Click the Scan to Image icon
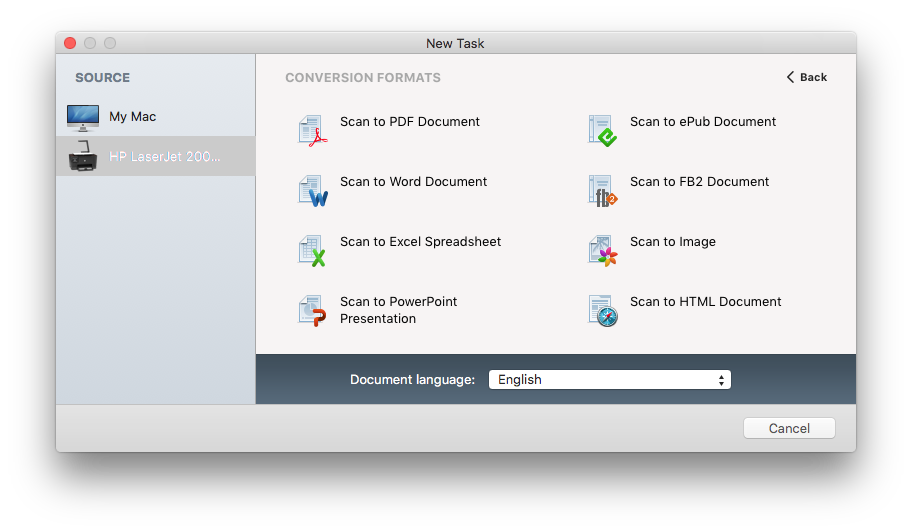 (x=603, y=251)
